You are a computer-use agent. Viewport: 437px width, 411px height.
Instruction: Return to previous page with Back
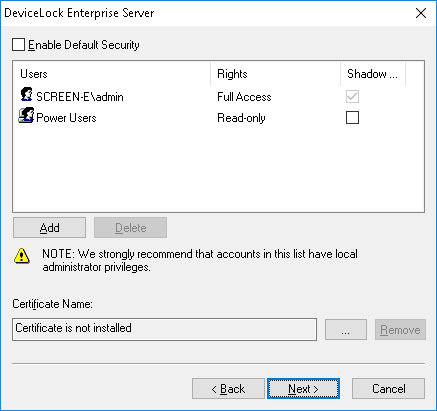tap(228, 389)
